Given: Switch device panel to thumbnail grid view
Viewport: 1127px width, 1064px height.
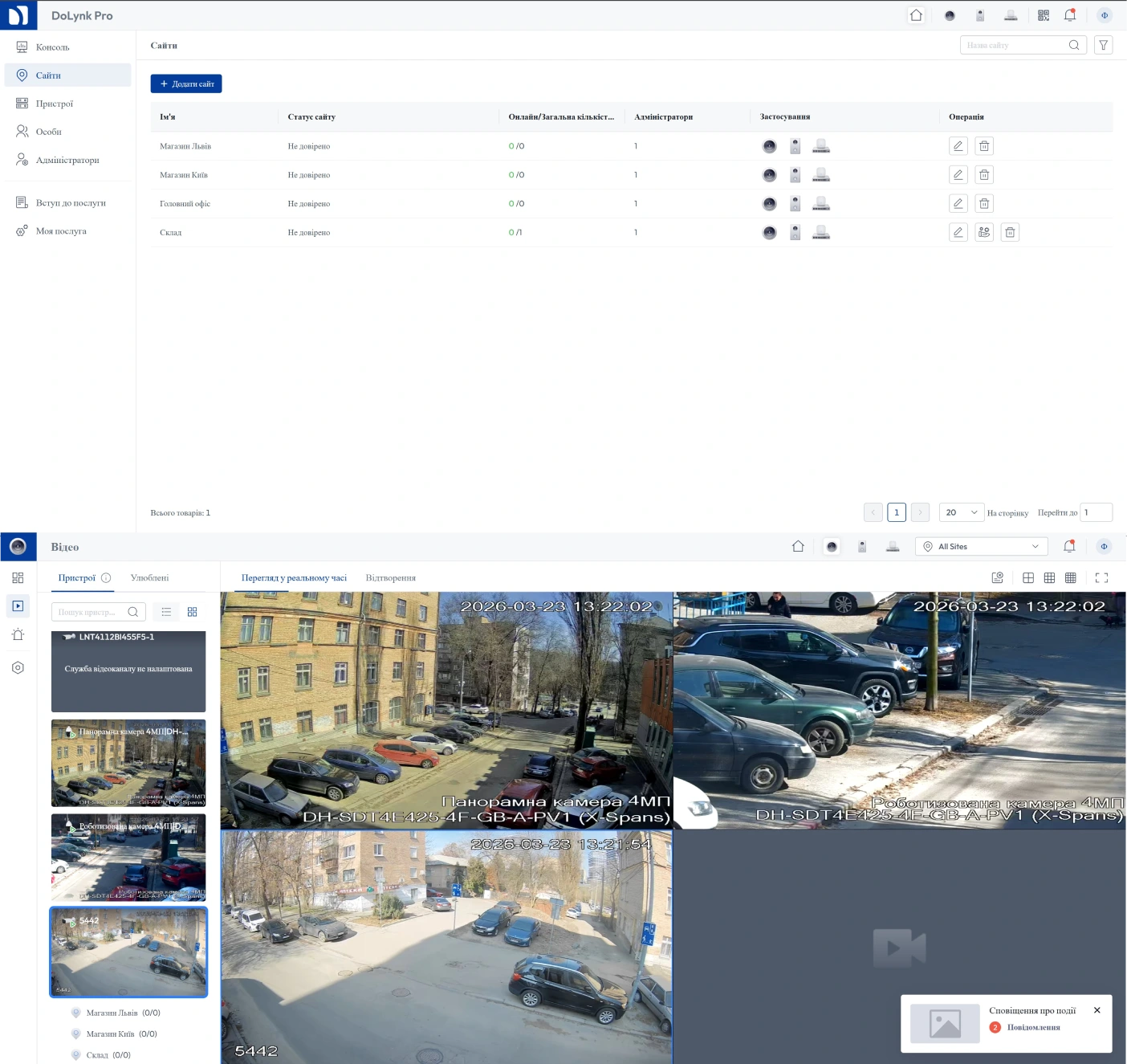Looking at the screenshot, I should click(x=192, y=611).
